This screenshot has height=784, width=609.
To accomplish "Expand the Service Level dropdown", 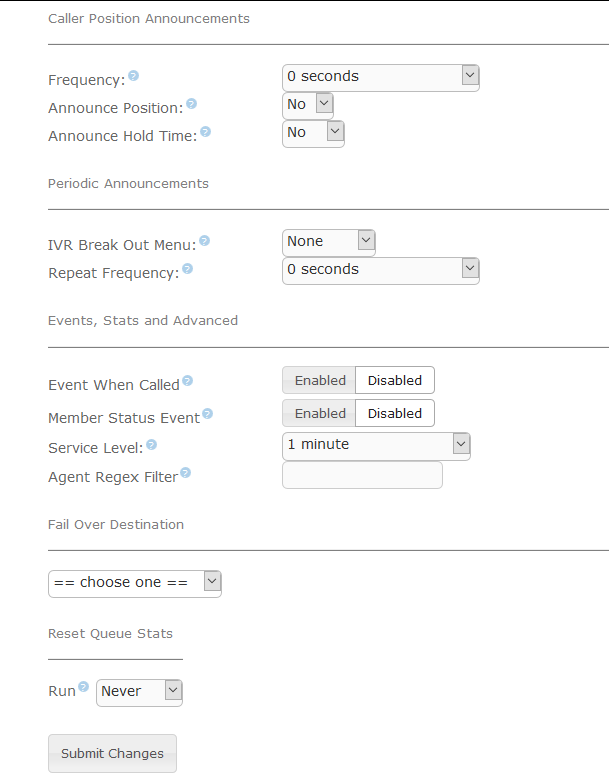I will pyautogui.click(x=376, y=446).
